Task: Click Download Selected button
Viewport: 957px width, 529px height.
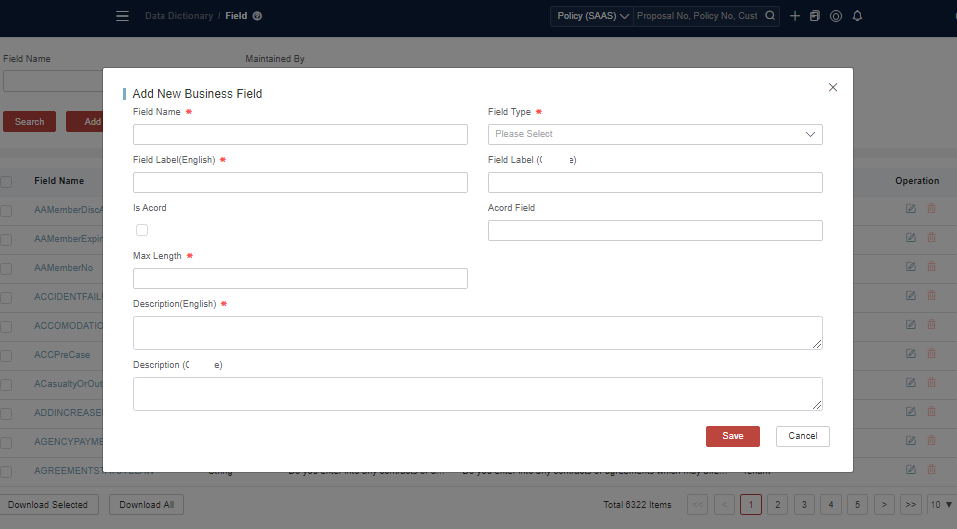Action: point(48,505)
